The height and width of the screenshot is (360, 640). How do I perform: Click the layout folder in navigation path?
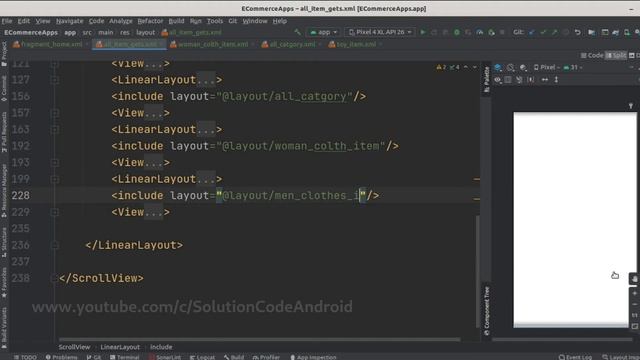[x=145, y=32]
